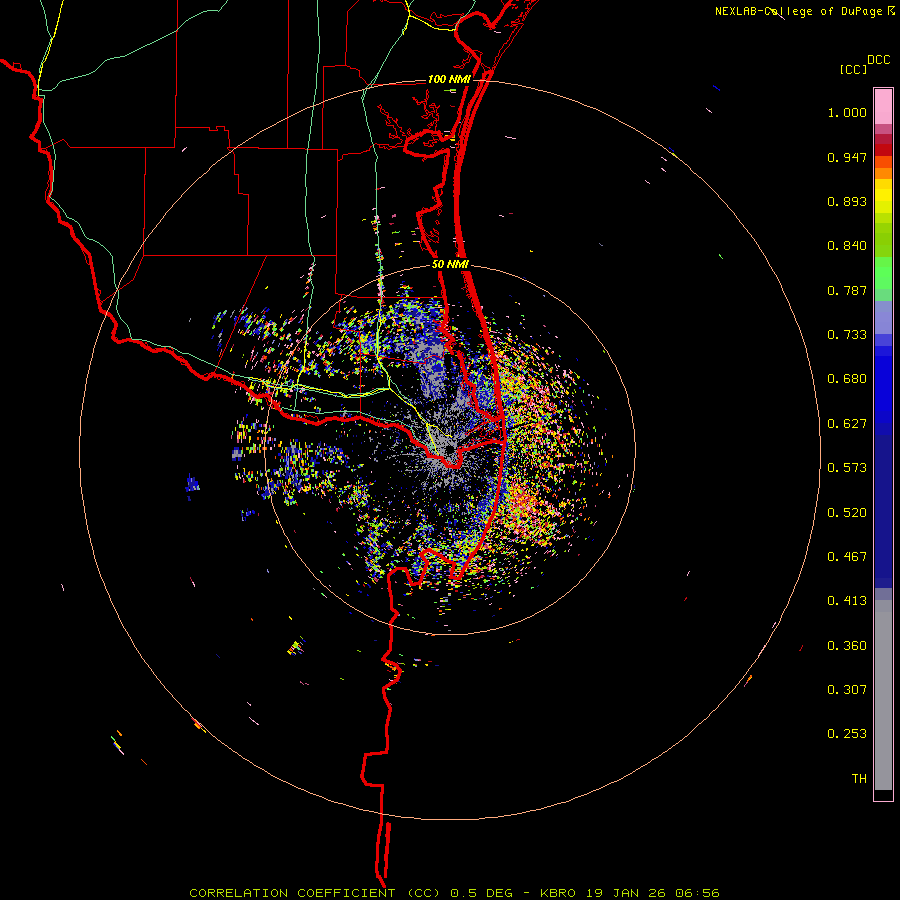The height and width of the screenshot is (900, 900).
Task: Click the 50 NMI range ring label
Action: pyautogui.click(x=450, y=265)
